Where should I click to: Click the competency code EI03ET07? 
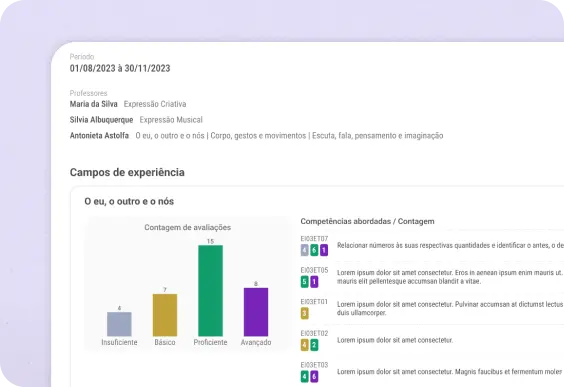click(314, 239)
